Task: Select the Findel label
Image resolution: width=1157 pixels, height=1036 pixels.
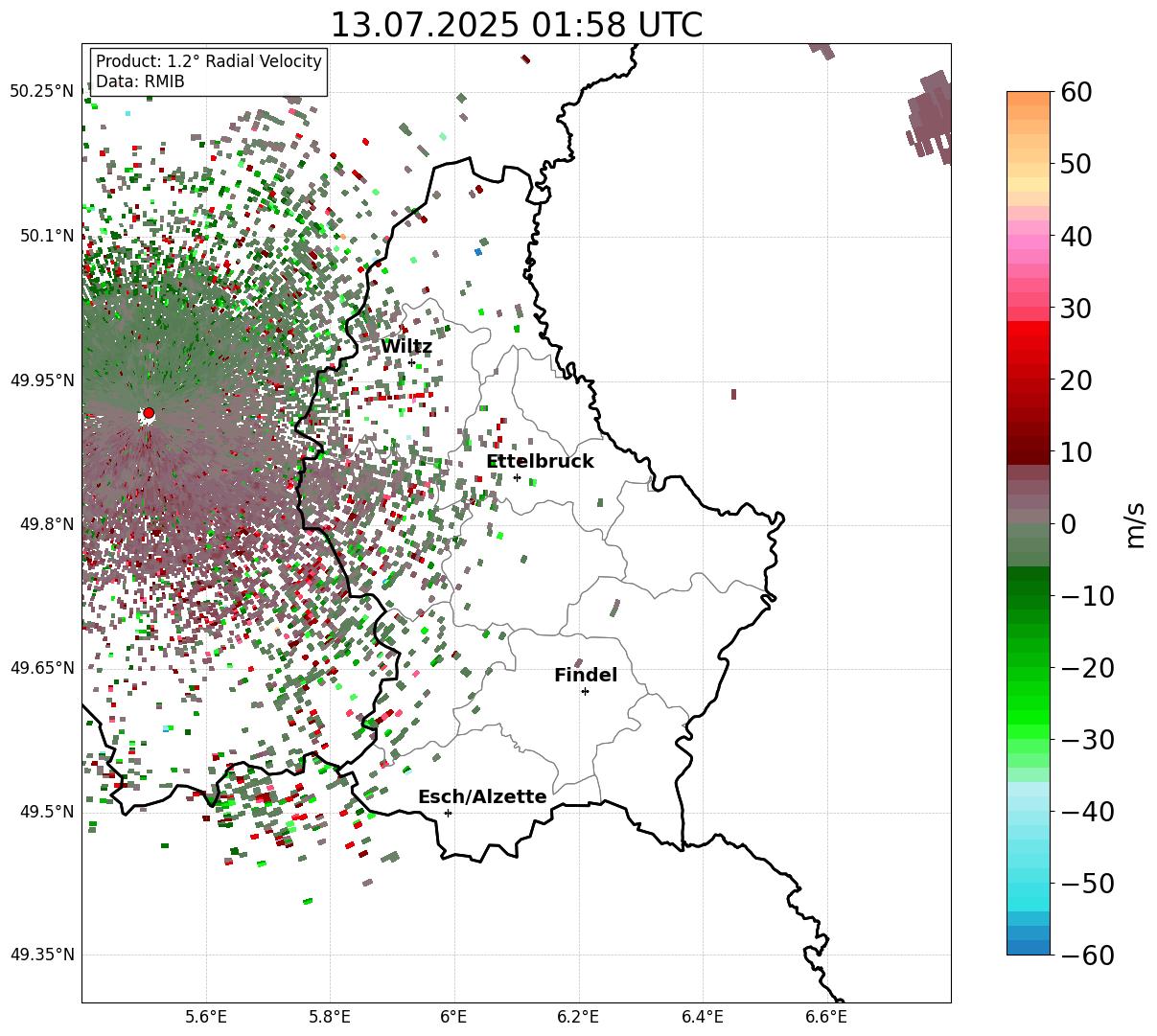Action: pos(586,675)
